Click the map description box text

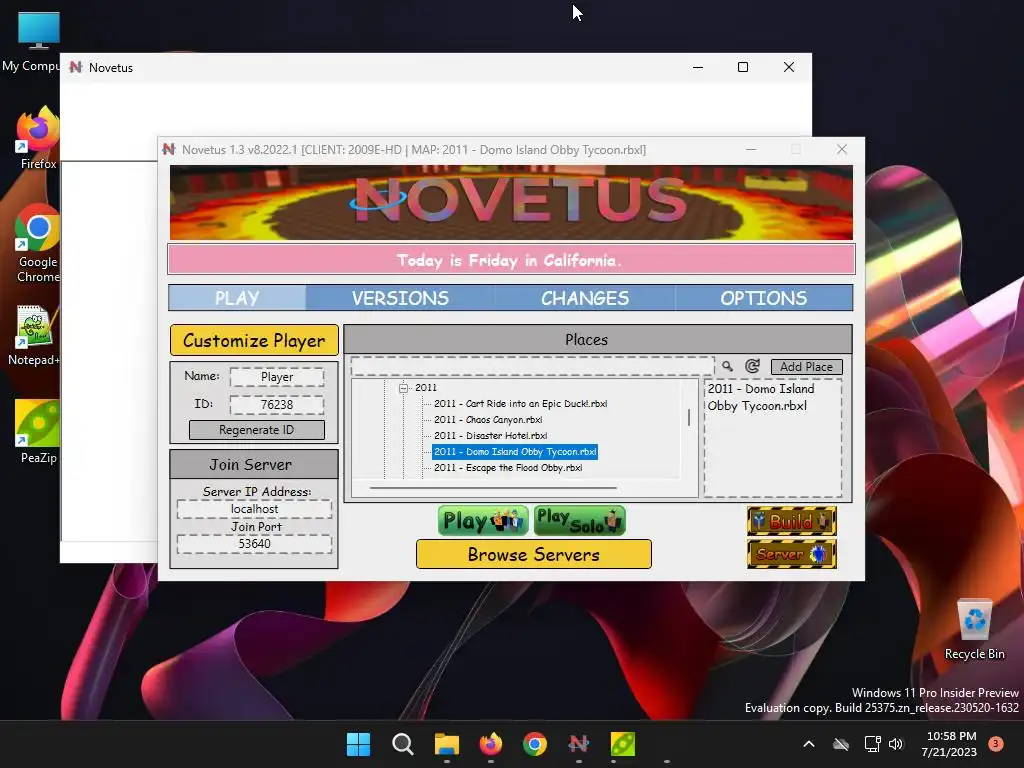[x=761, y=397]
